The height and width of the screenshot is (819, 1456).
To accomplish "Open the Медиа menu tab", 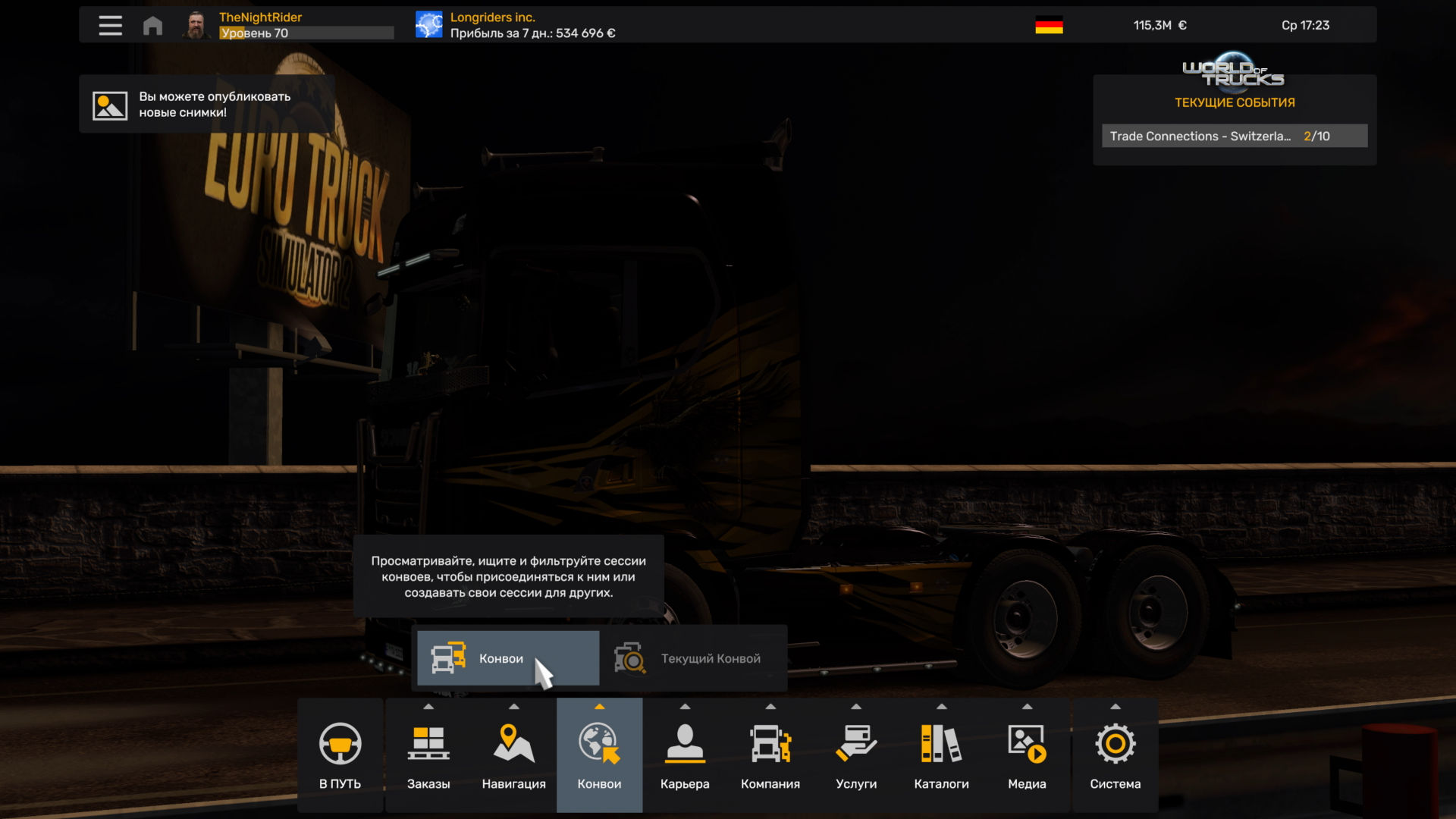I will coord(1027,755).
